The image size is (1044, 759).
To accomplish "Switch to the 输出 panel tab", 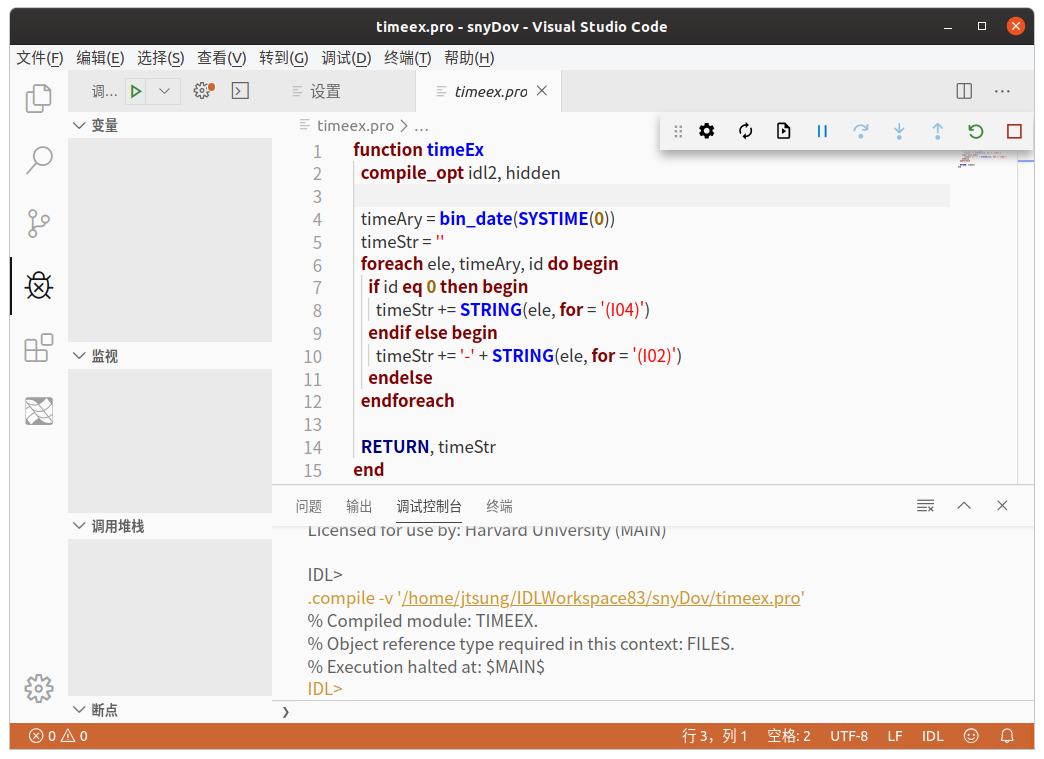I will point(359,506).
